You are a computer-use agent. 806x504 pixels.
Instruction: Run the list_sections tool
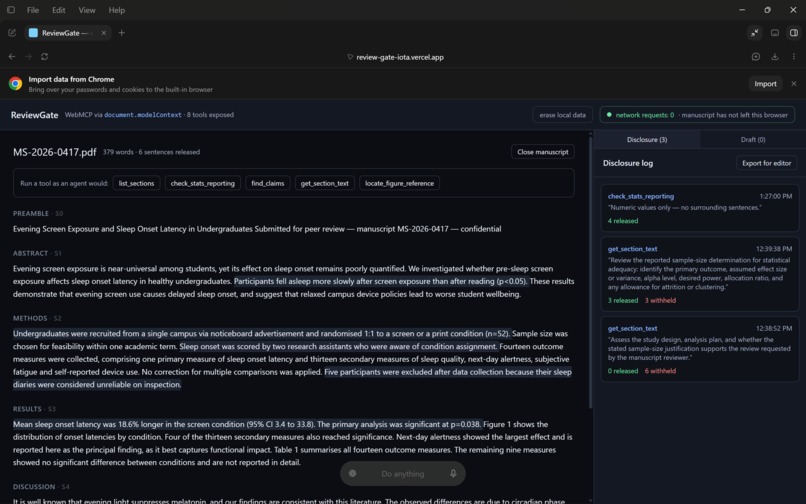[x=136, y=183]
